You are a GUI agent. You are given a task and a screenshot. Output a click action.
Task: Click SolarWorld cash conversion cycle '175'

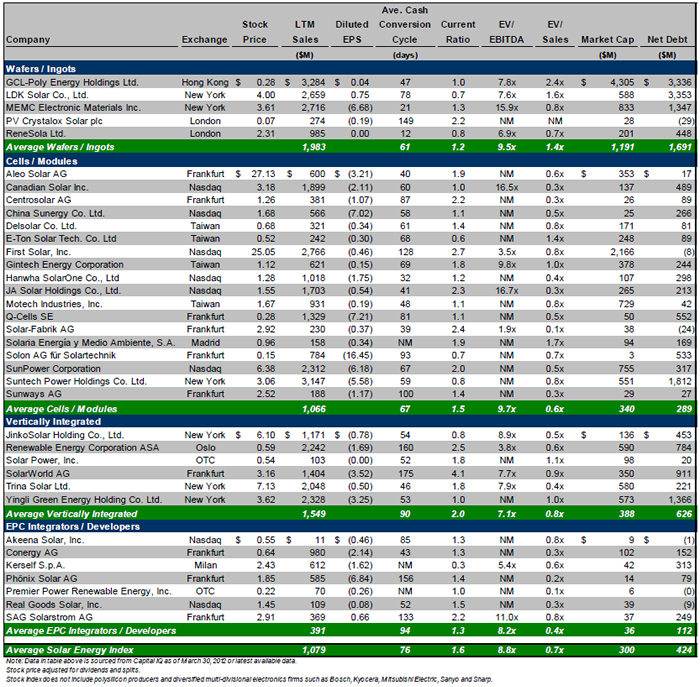405,474
